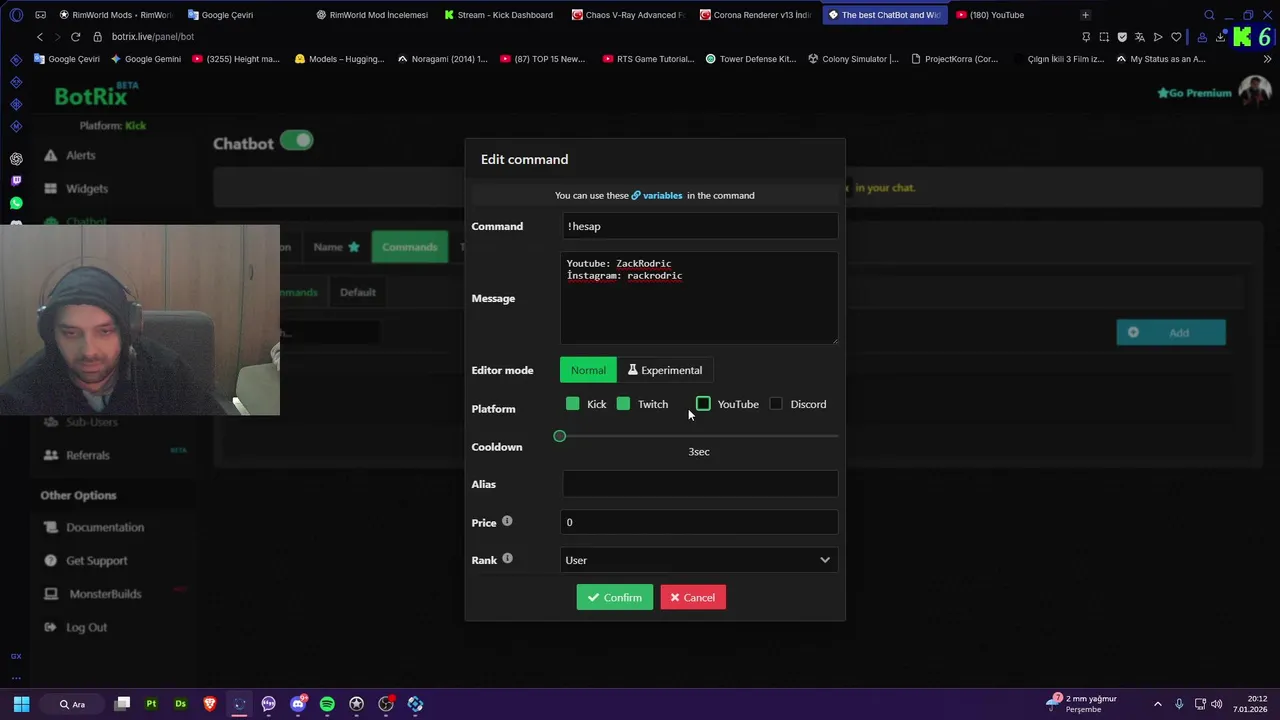The image size is (1280, 720).
Task: Click in the Price input field
Action: pyautogui.click(x=699, y=522)
